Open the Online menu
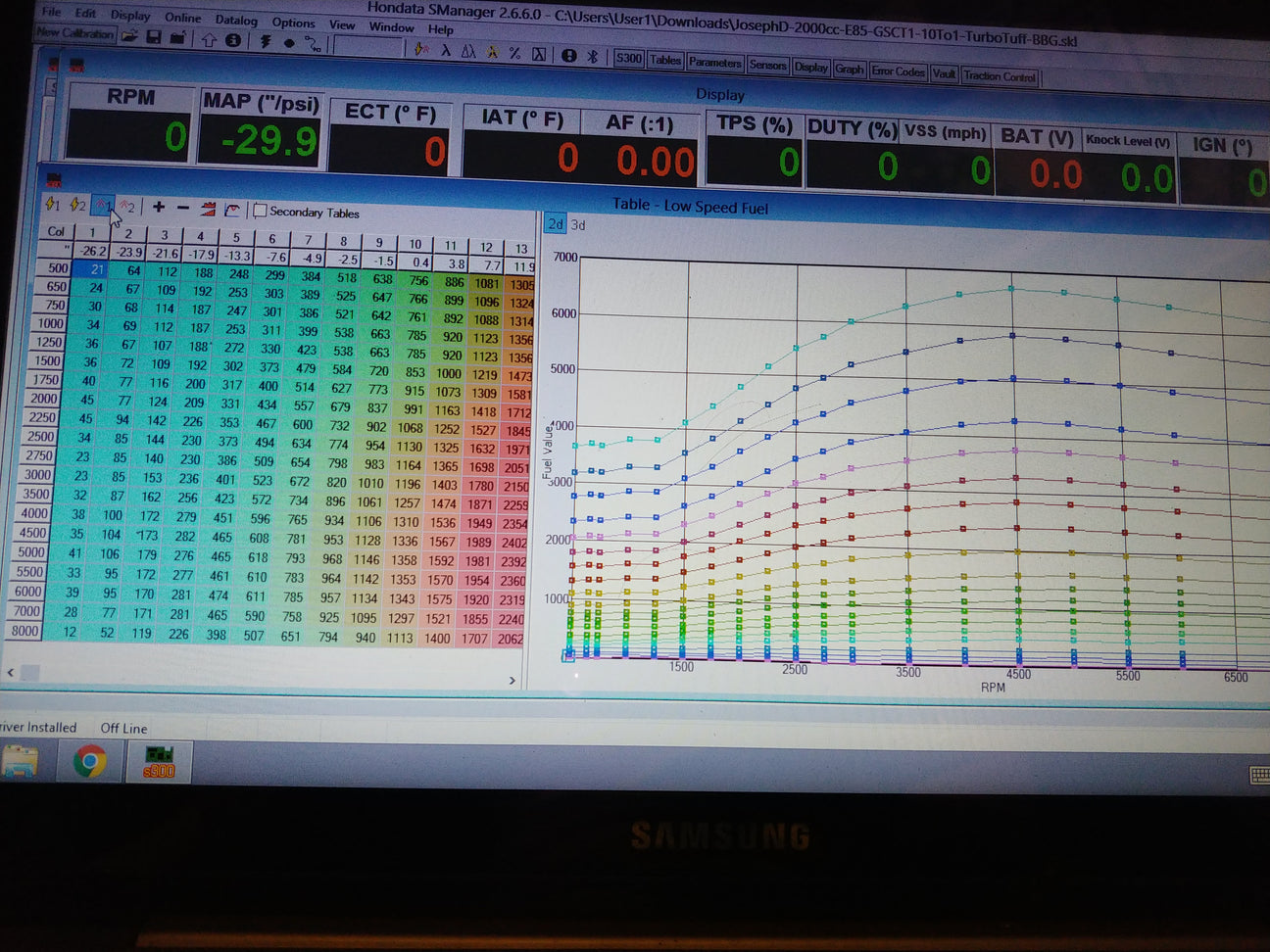This screenshot has width=1270, height=952. point(182,18)
